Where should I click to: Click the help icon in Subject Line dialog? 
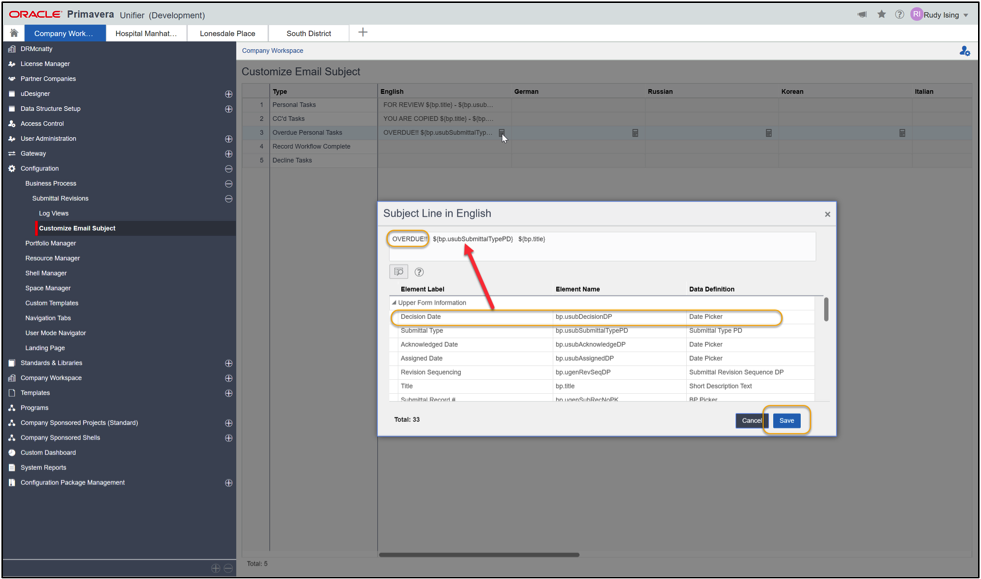419,272
